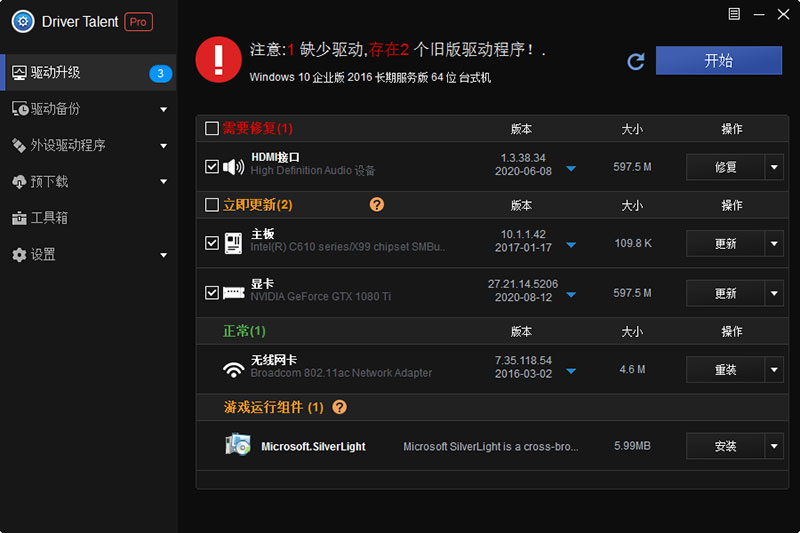Click the 无线网卡 Wi-Fi icon
The height and width of the screenshot is (533, 800).
click(x=233, y=369)
